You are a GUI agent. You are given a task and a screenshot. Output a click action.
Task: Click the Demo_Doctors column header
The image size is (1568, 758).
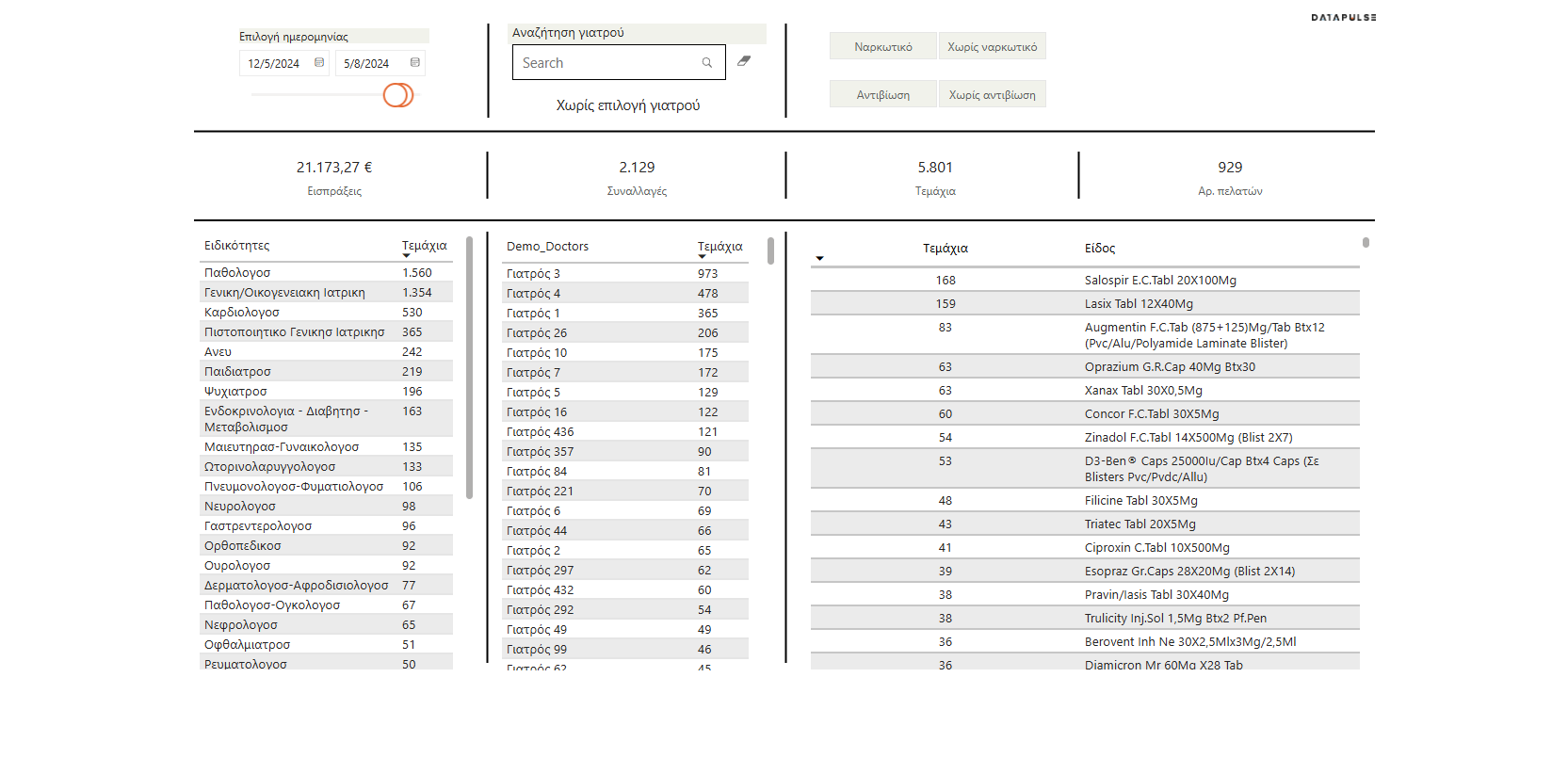(x=548, y=247)
